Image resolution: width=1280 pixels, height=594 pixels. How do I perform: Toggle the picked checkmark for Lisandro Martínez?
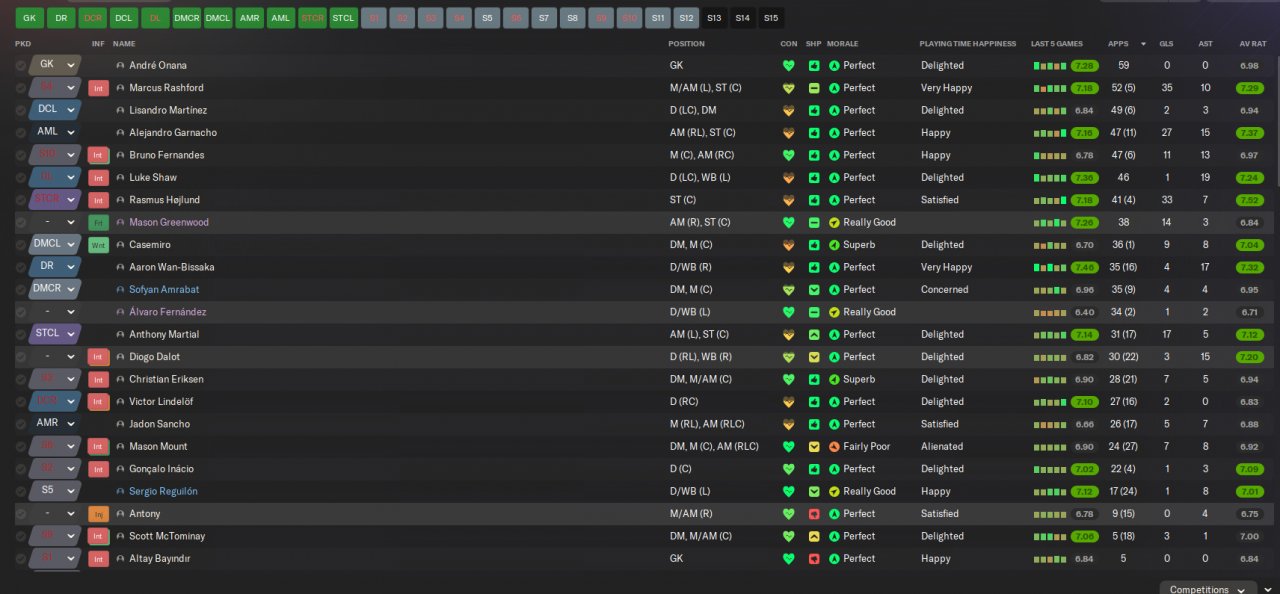tap(21, 110)
